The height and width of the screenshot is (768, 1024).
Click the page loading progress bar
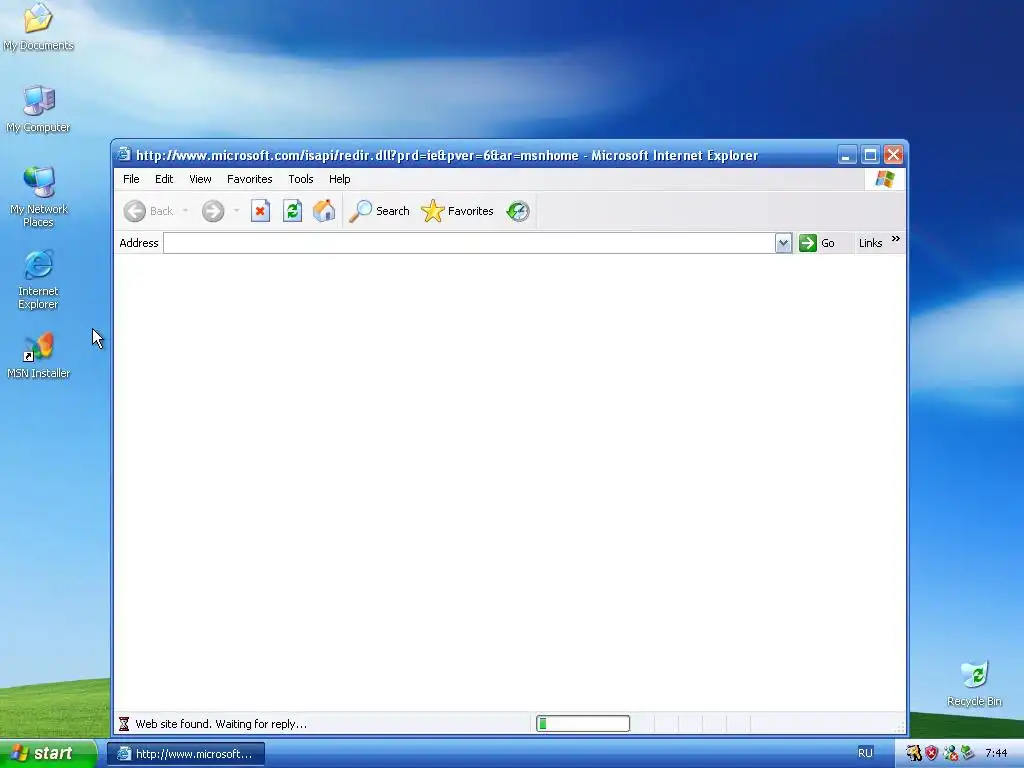(x=583, y=724)
